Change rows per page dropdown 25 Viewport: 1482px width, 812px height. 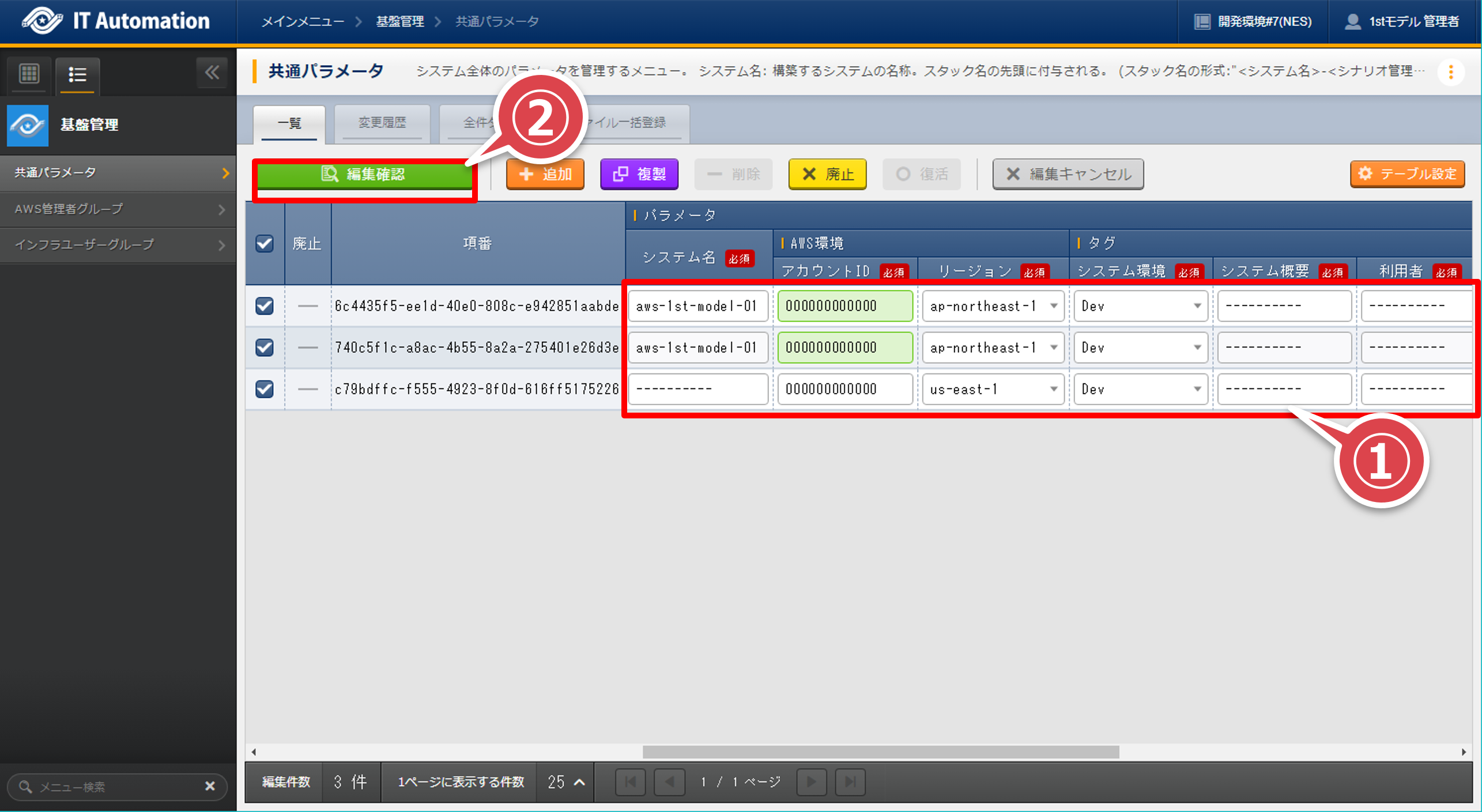pyautogui.click(x=565, y=782)
